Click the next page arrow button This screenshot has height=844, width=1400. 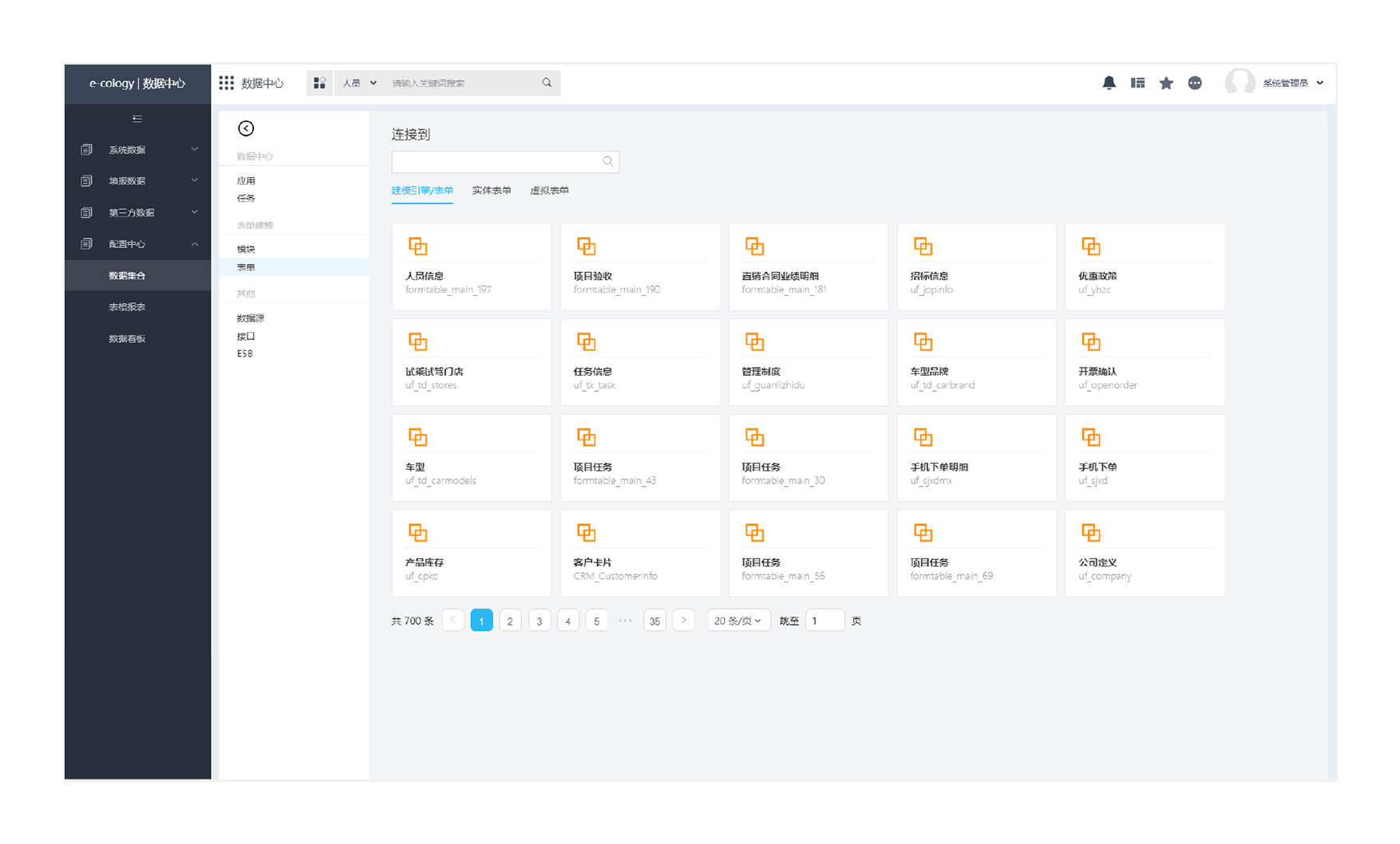coord(683,621)
